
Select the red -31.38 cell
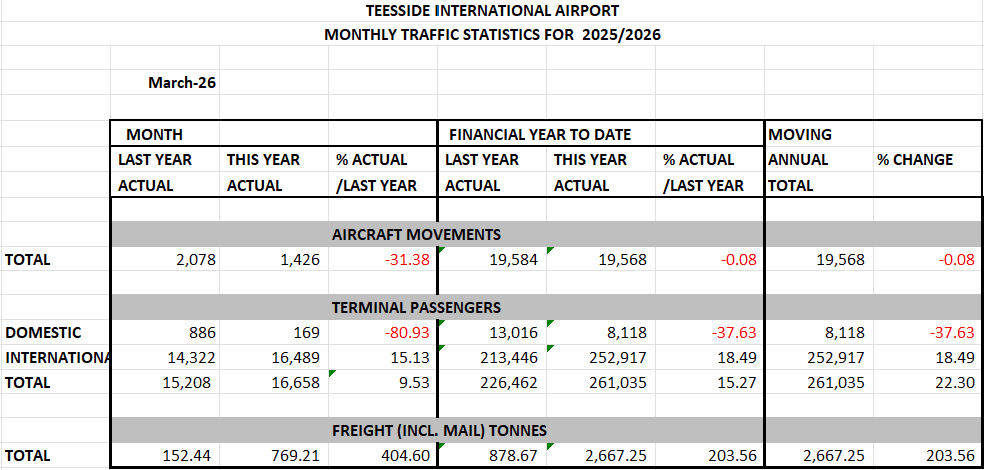coord(382,260)
